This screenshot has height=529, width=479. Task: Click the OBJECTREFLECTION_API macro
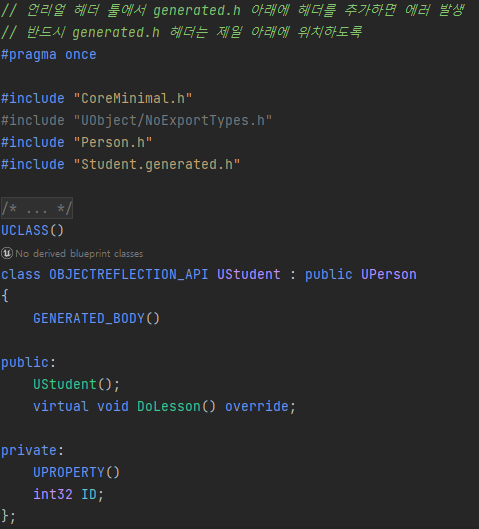click(x=129, y=274)
